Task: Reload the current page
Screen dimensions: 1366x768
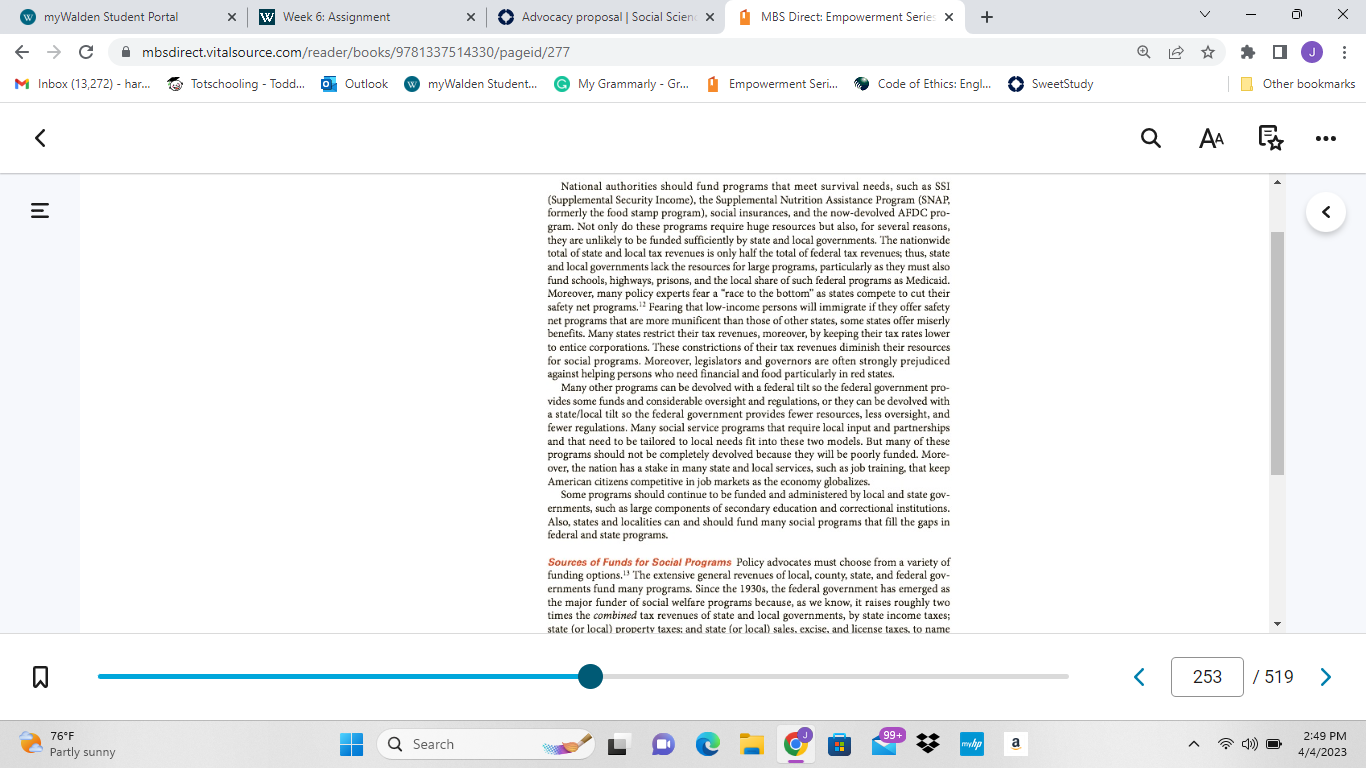Action: pyautogui.click(x=86, y=52)
